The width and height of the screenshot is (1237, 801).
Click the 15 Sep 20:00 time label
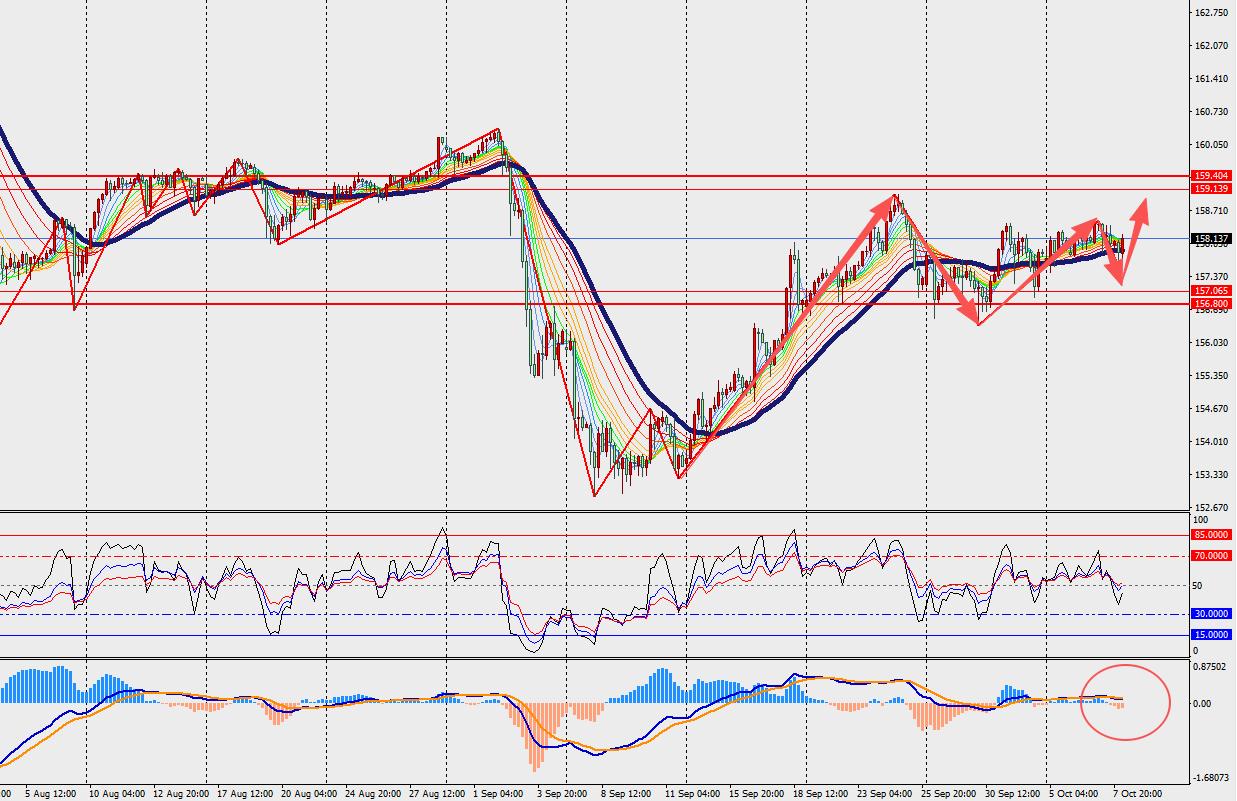pos(757,793)
